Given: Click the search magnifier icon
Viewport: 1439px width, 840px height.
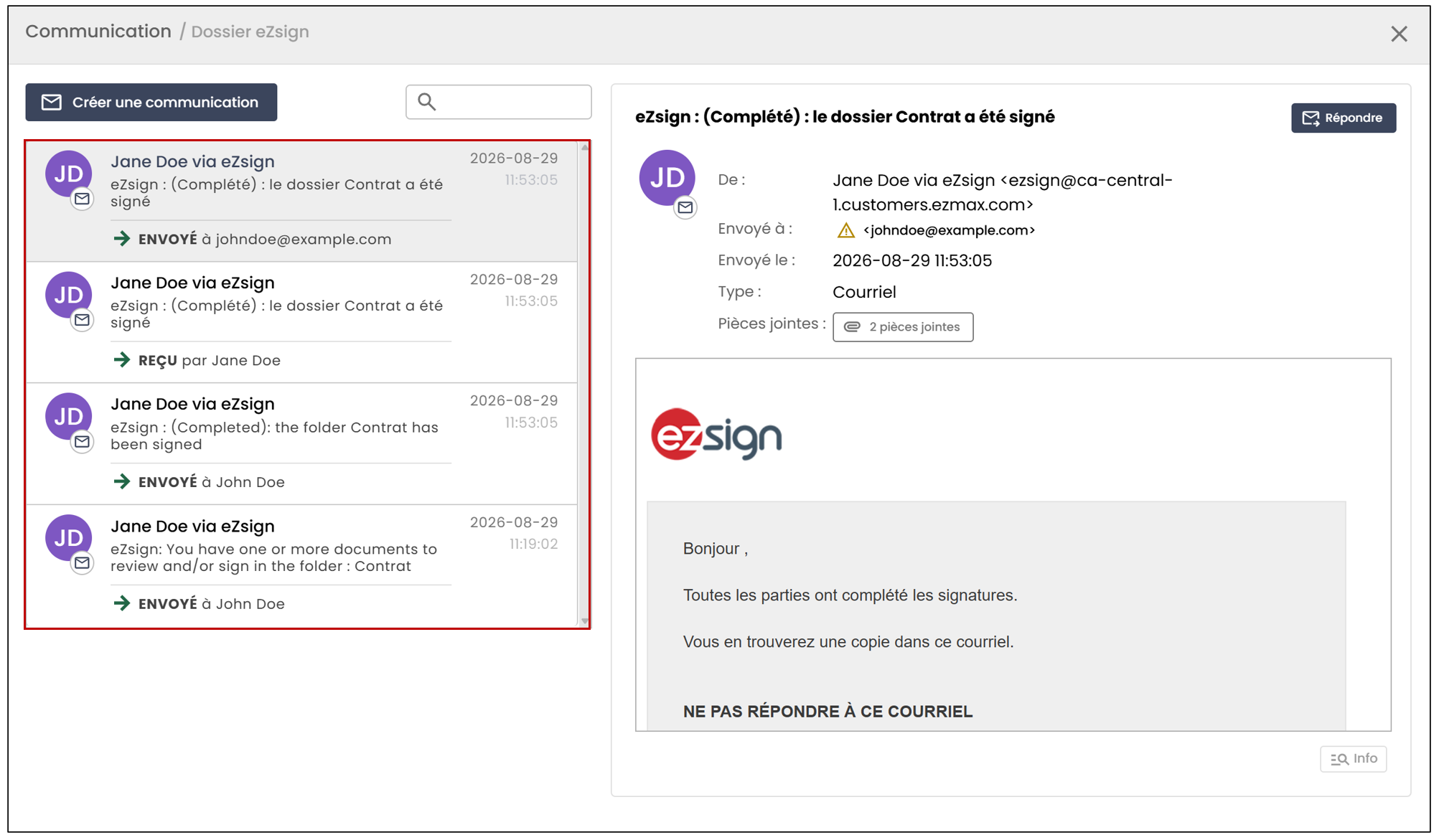Looking at the screenshot, I should coord(426,102).
